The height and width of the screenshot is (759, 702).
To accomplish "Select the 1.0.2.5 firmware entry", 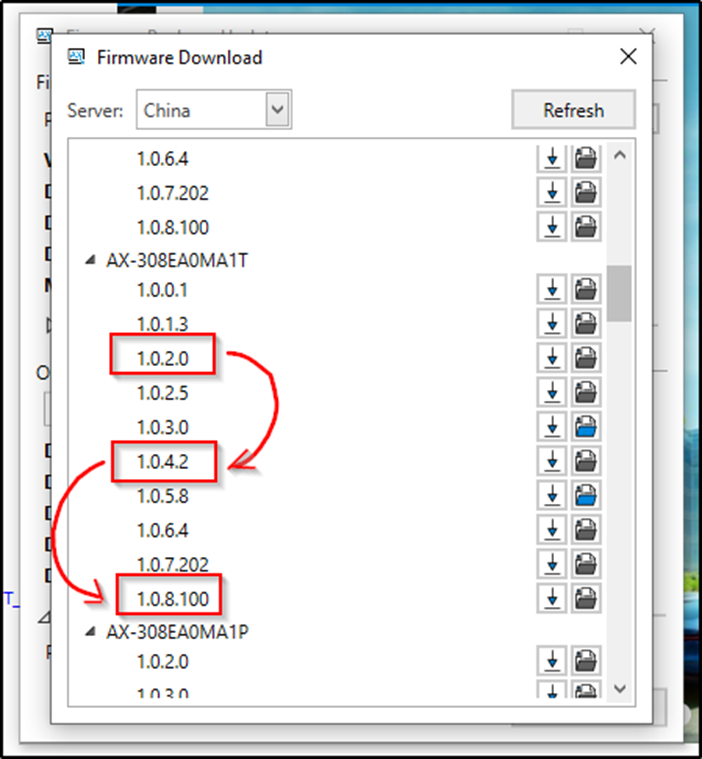I will (x=163, y=393).
